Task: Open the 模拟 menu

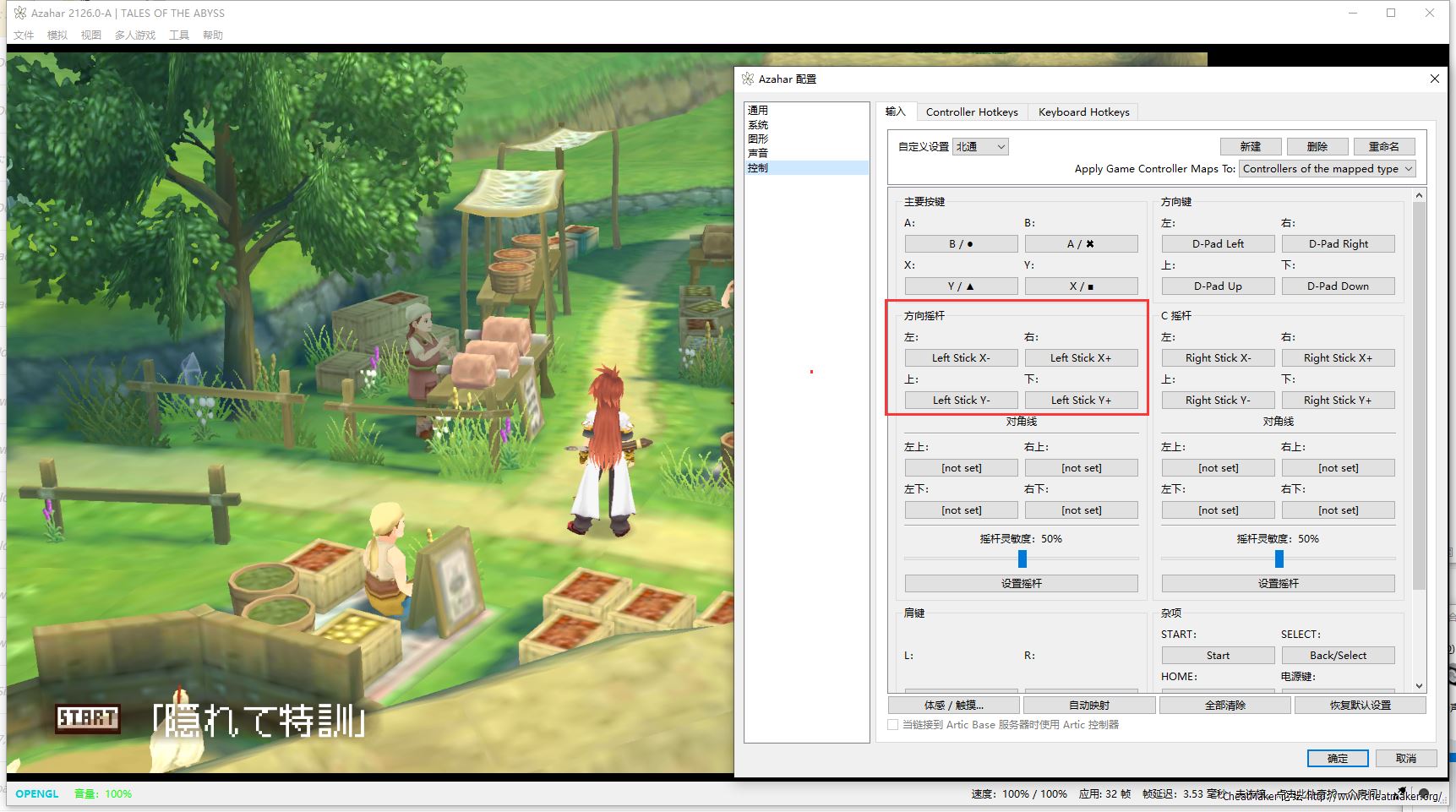Action: [57, 35]
